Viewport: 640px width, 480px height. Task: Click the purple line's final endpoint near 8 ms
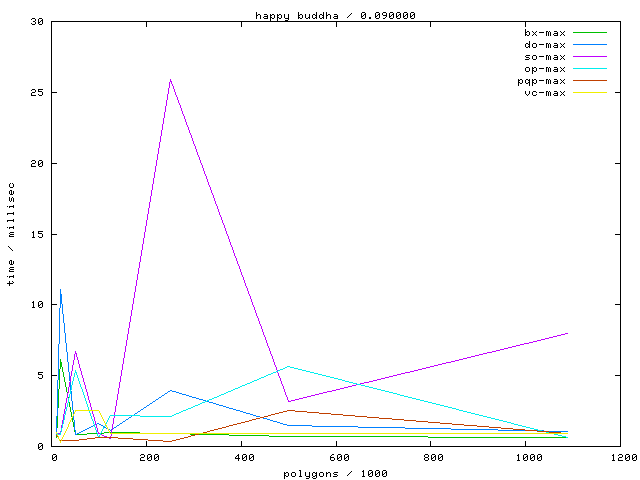[x=567, y=333]
